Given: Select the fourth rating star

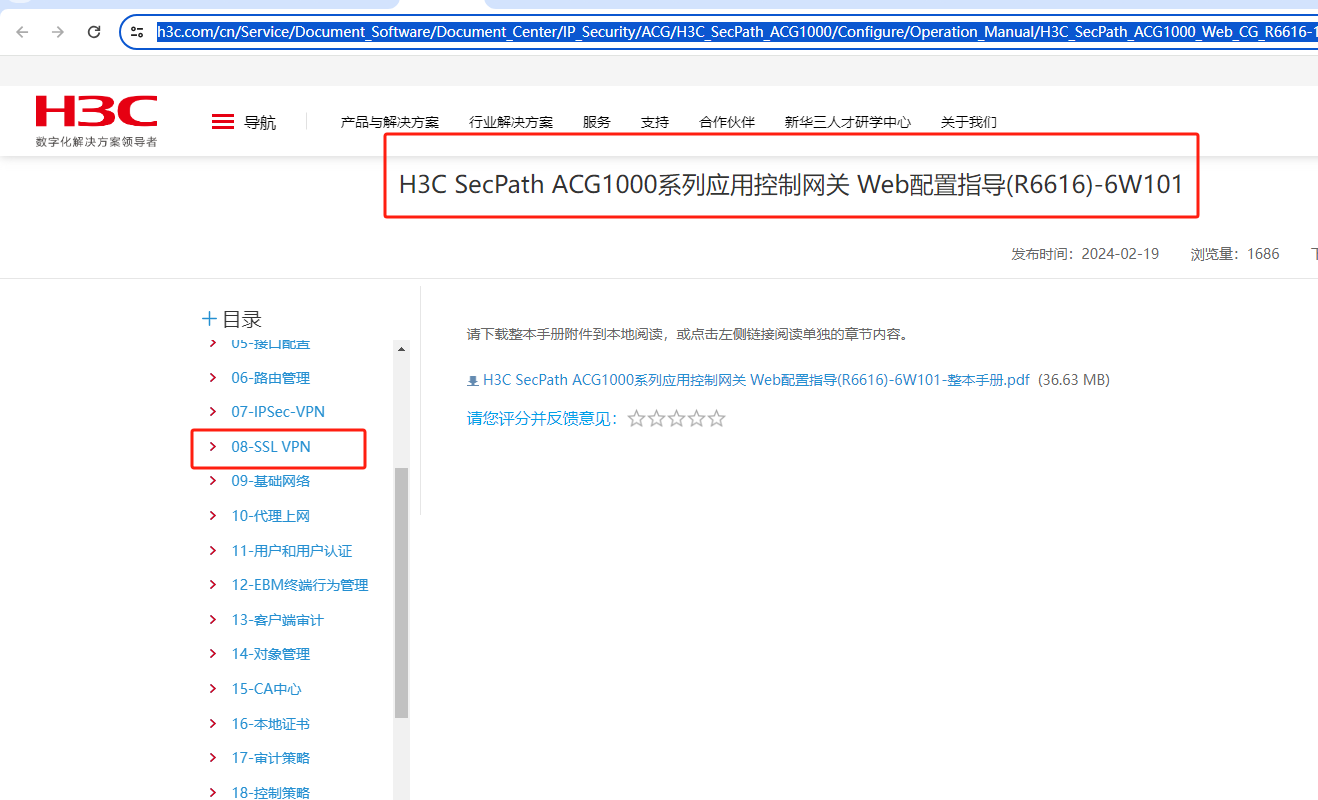Looking at the screenshot, I should click(697, 419).
